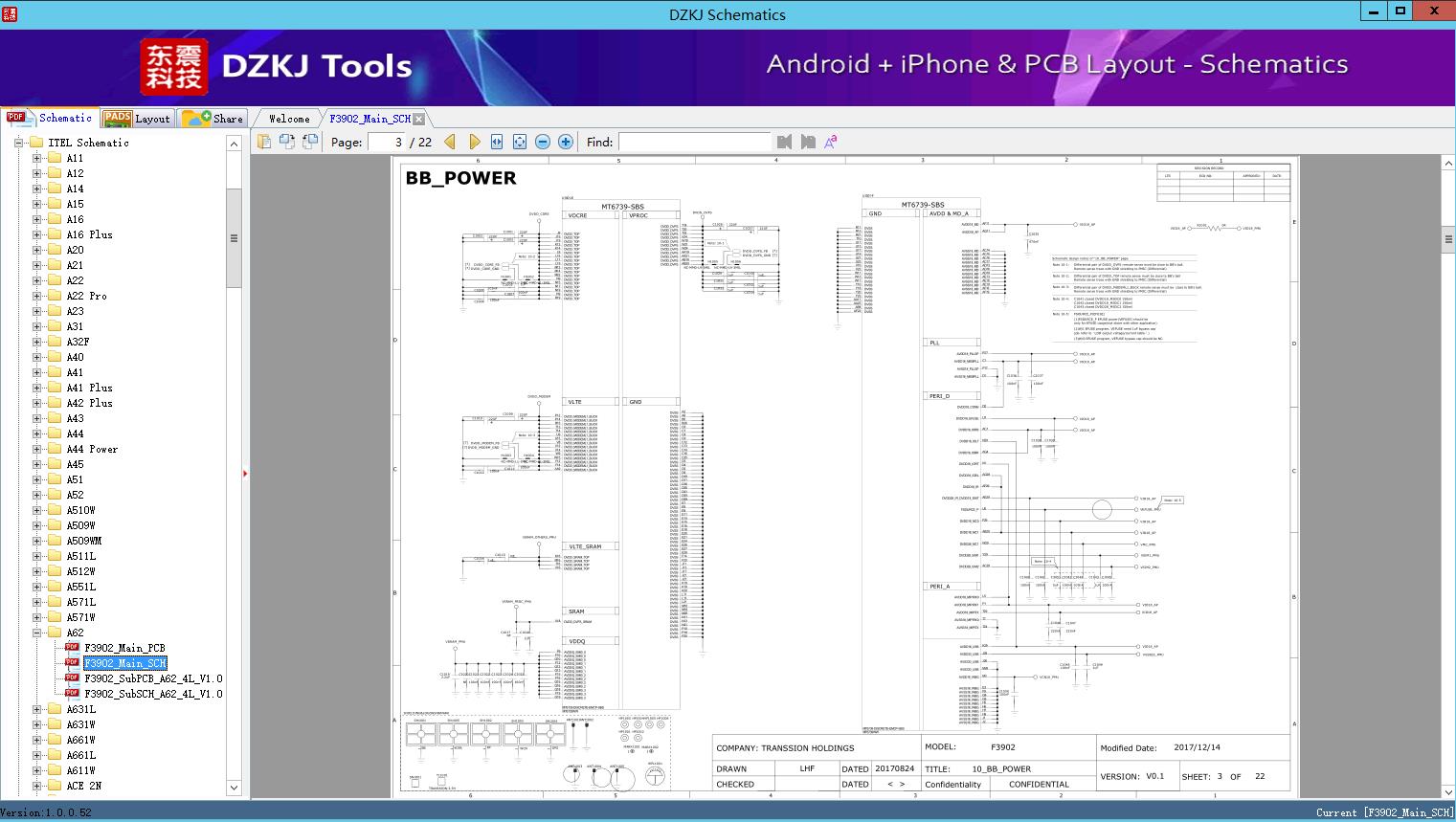Fit page to width icon
Screen dimensions: 1456x822
coord(497,142)
